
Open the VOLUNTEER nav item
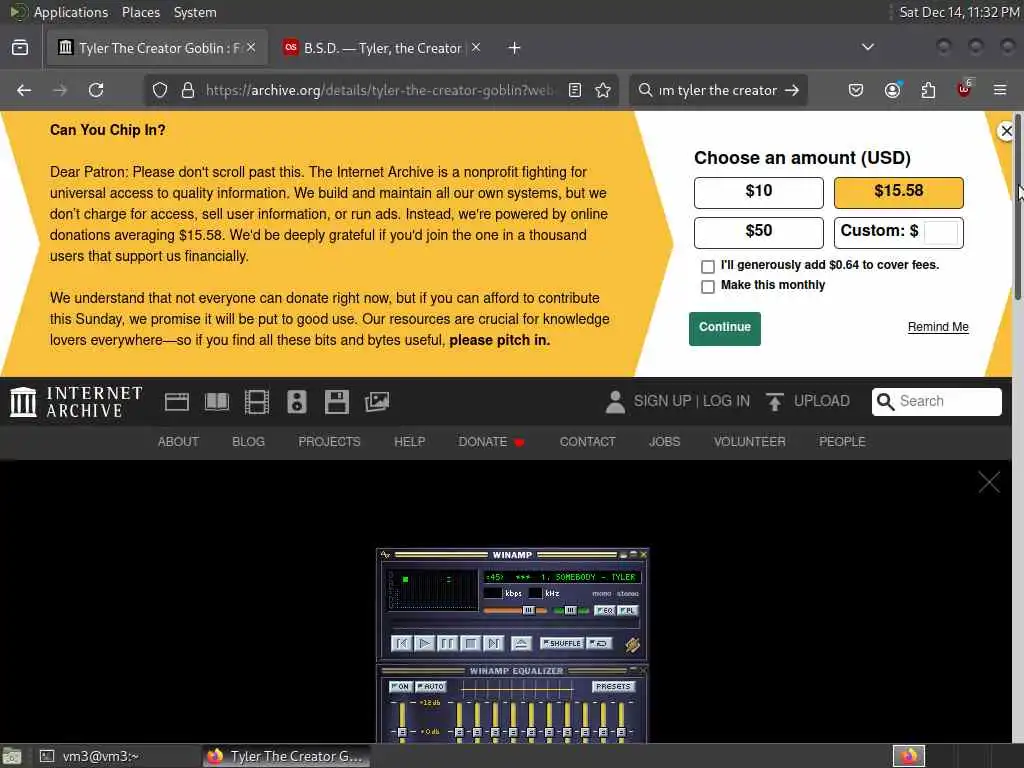coord(749,441)
